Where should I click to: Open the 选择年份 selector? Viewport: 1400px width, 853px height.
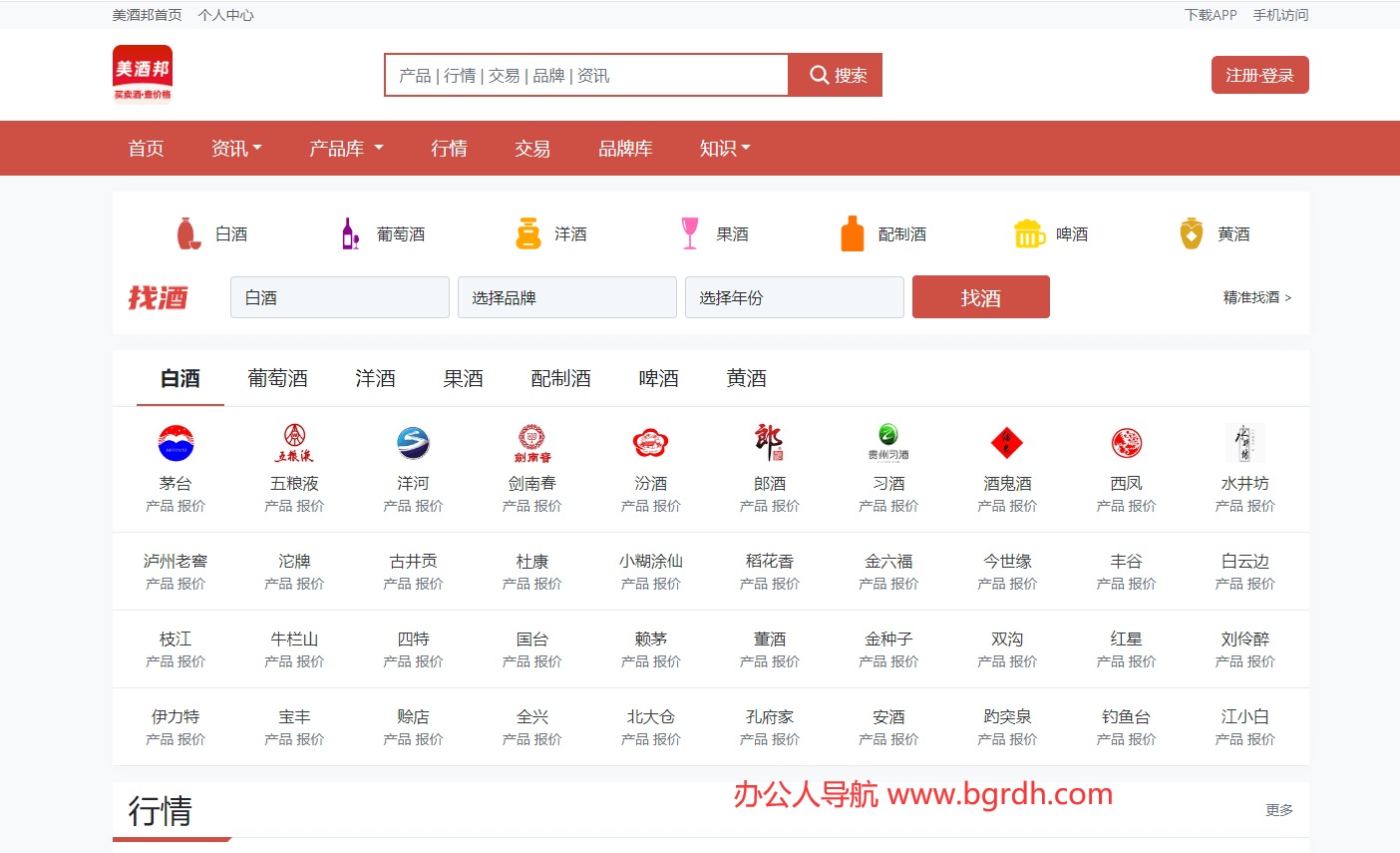click(x=794, y=297)
